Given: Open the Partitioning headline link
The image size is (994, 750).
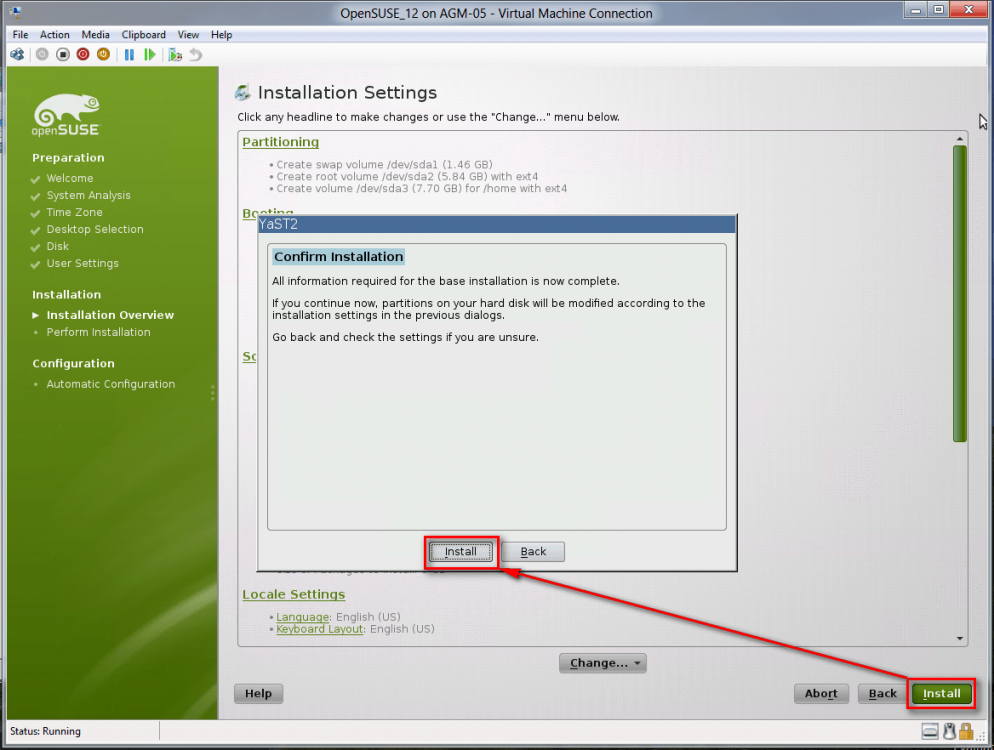Looking at the screenshot, I should [x=280, y=142].
